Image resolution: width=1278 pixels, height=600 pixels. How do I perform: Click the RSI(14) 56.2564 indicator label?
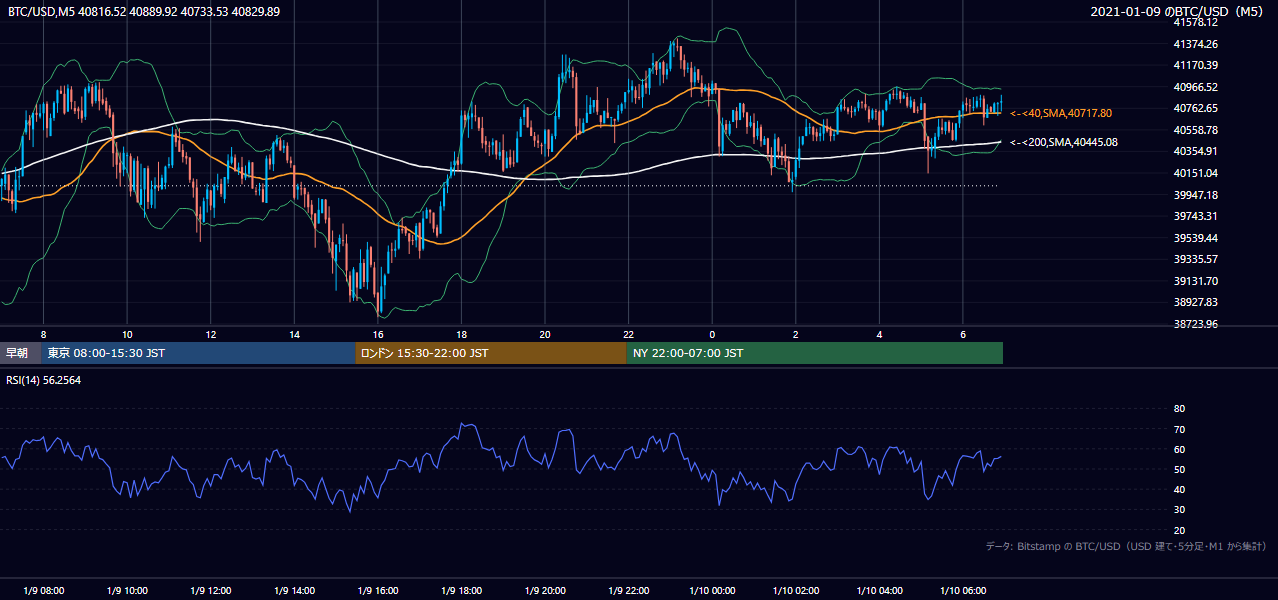coord(44,380)
